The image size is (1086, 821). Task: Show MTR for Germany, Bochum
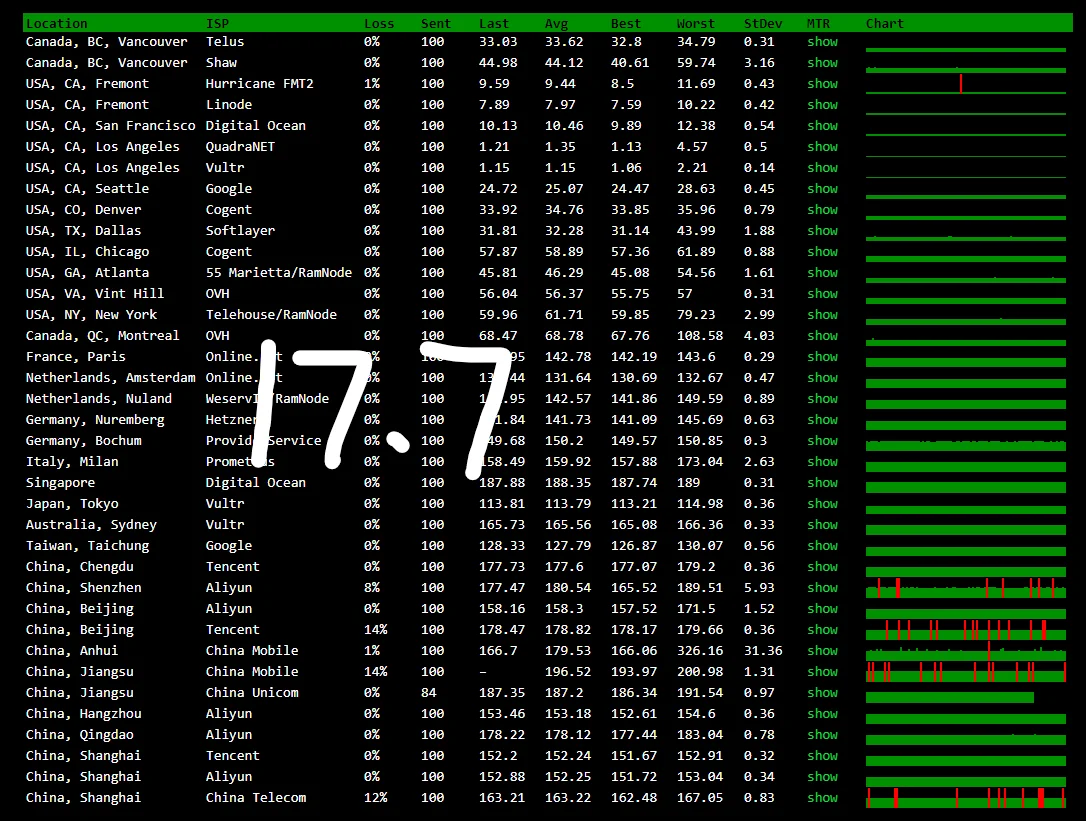[822, 440]
